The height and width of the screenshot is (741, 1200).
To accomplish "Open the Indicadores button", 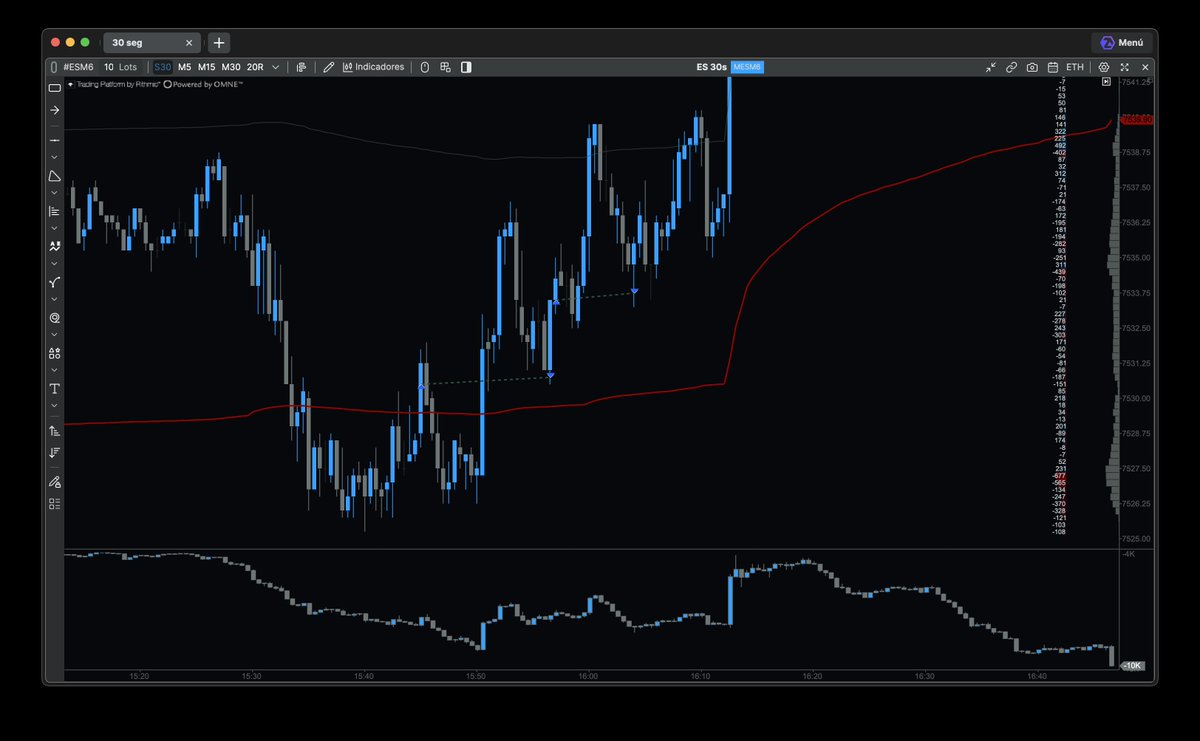I will pos(373,67).
